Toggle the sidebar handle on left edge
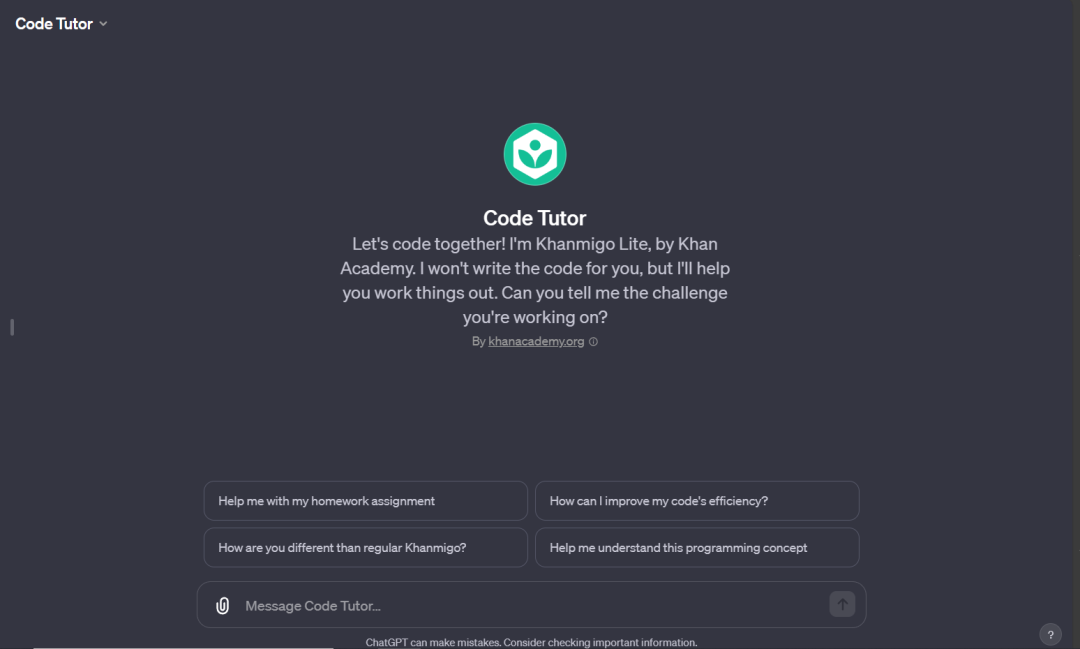 [x=12, y=327]
